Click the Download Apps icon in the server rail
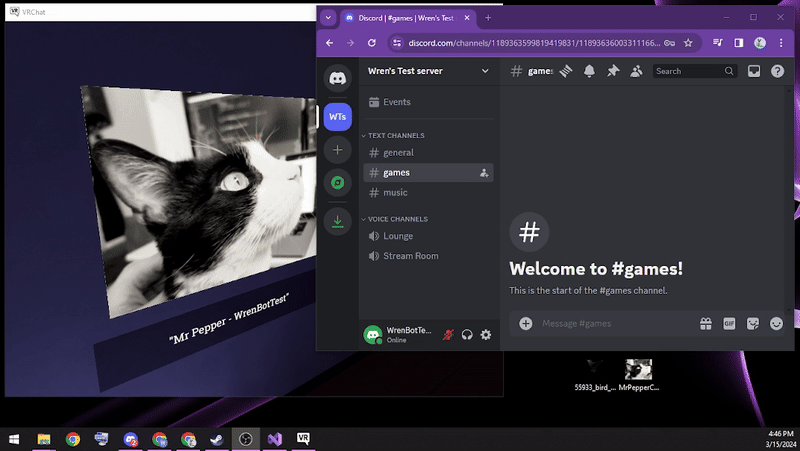The image size is (800, 451). point(337,221)
